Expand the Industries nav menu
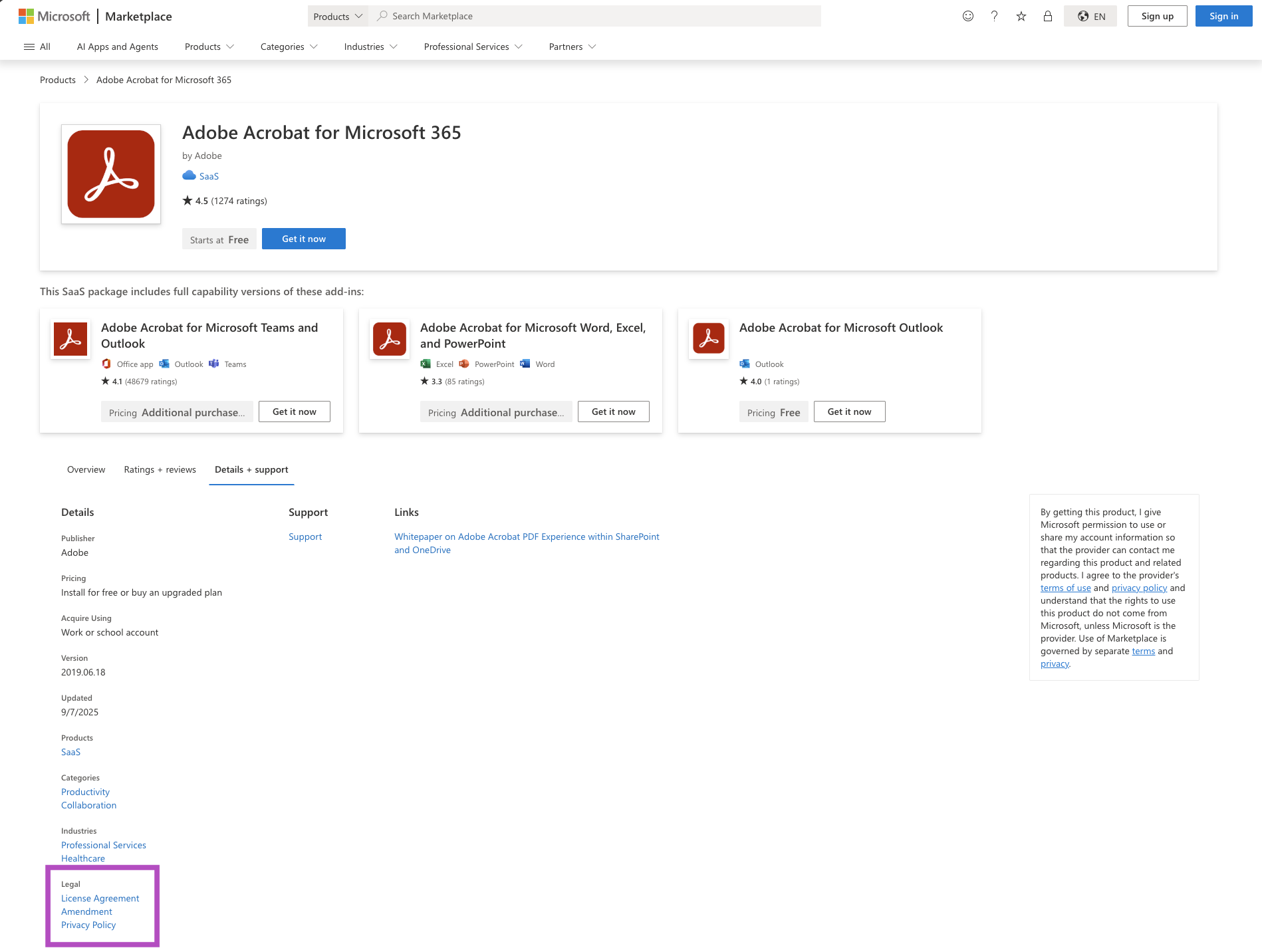Image resolution: width=1262 pixels, height=952 pixels. click(371, 47)
